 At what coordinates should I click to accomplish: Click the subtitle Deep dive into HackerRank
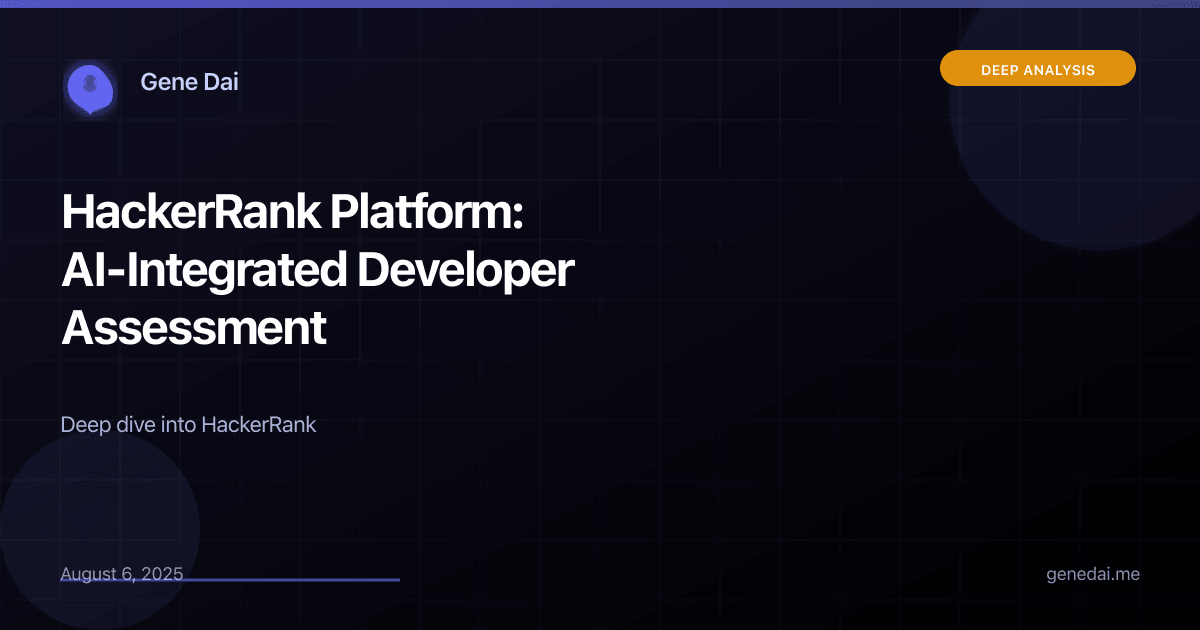(x=188, y=424)
